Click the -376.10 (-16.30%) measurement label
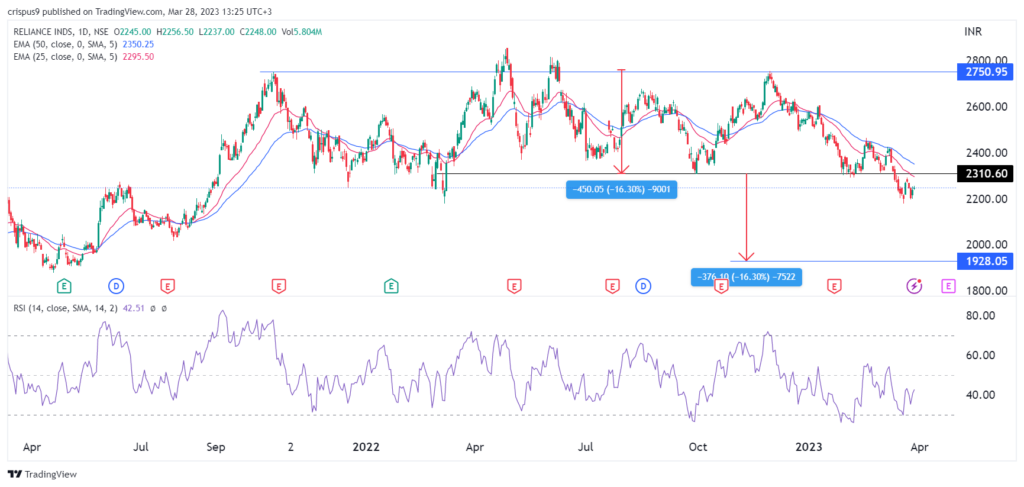 (746, 277)
